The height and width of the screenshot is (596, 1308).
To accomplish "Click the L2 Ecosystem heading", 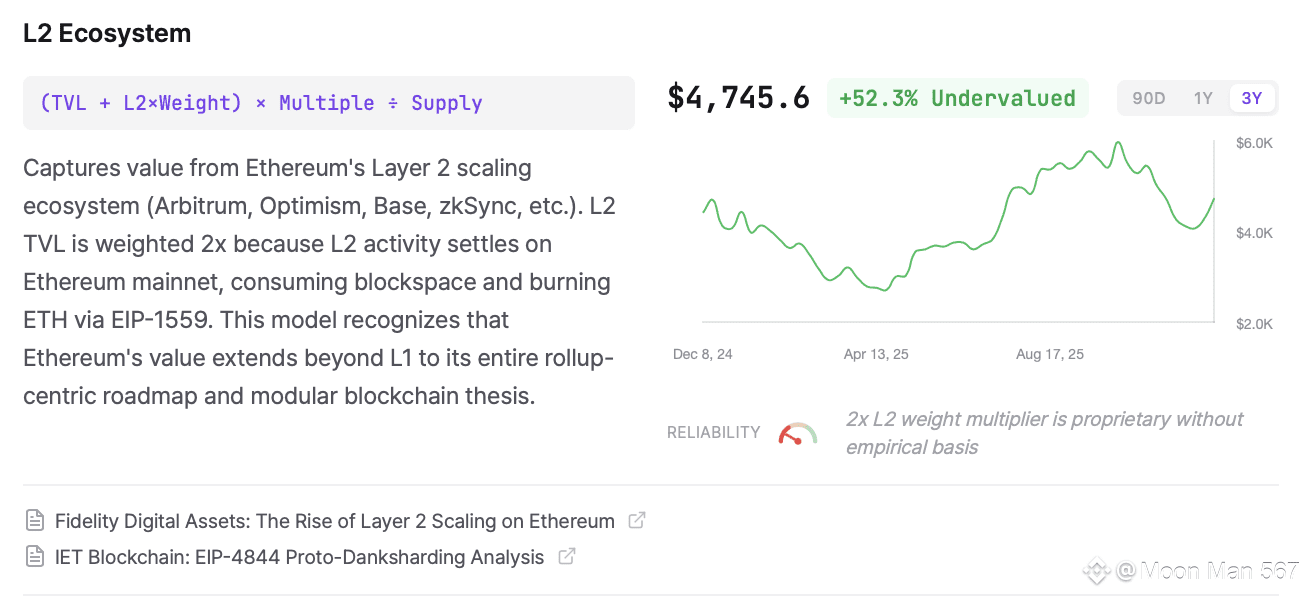I will click(x=107, y=33).
